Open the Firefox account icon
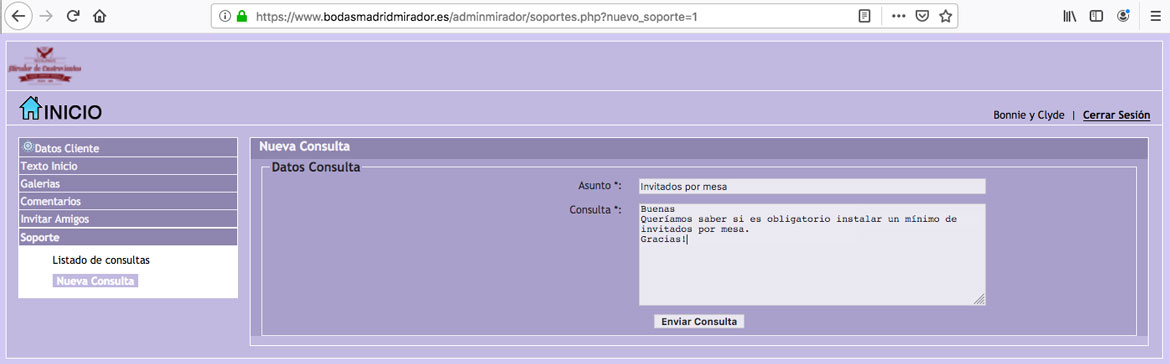The width and height of the screenshot is (1170, 364). (x=1123, y=16)
